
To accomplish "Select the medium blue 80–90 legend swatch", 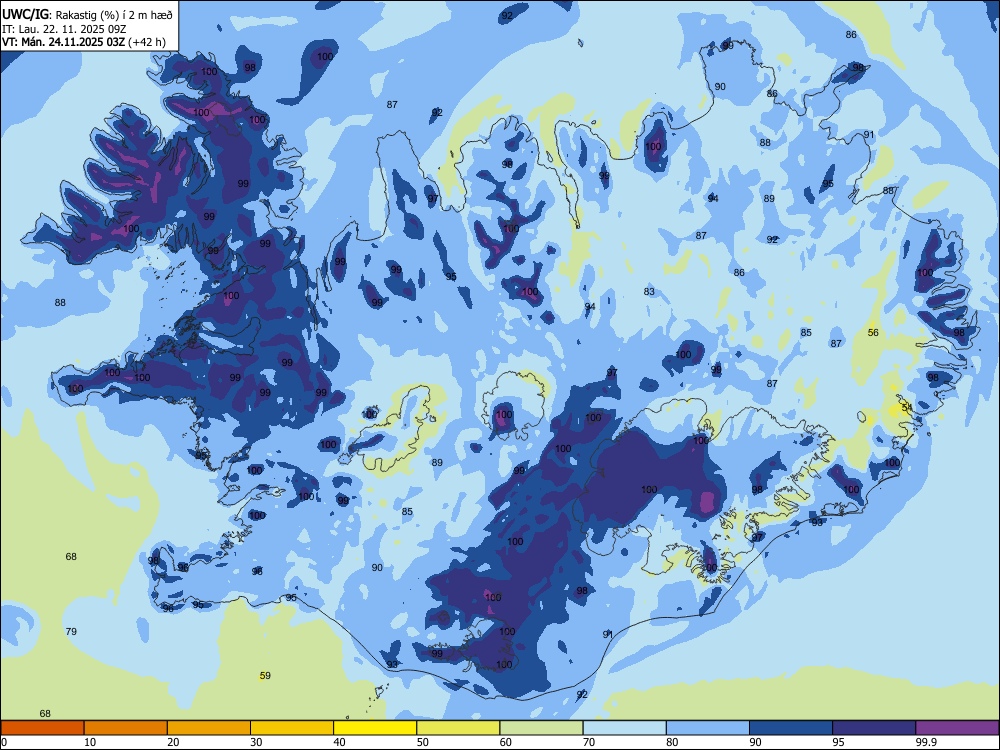I will tap(708, 728).
